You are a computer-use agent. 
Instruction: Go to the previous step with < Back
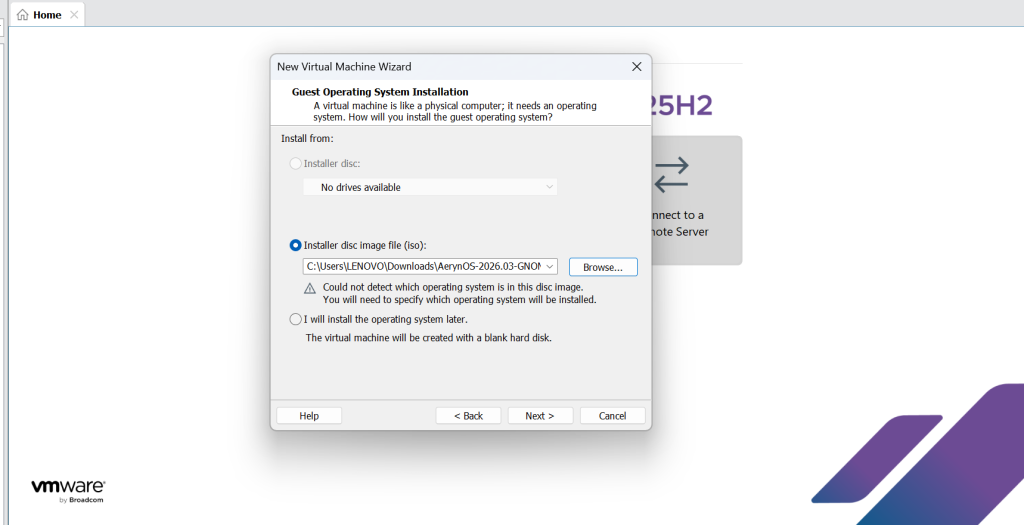468,416
